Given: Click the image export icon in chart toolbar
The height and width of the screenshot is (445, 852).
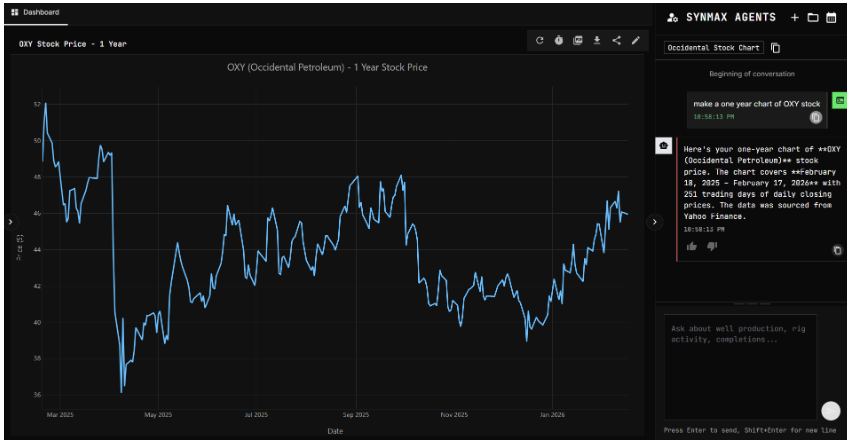Looking at the screenshot, I should pos(578,41).
